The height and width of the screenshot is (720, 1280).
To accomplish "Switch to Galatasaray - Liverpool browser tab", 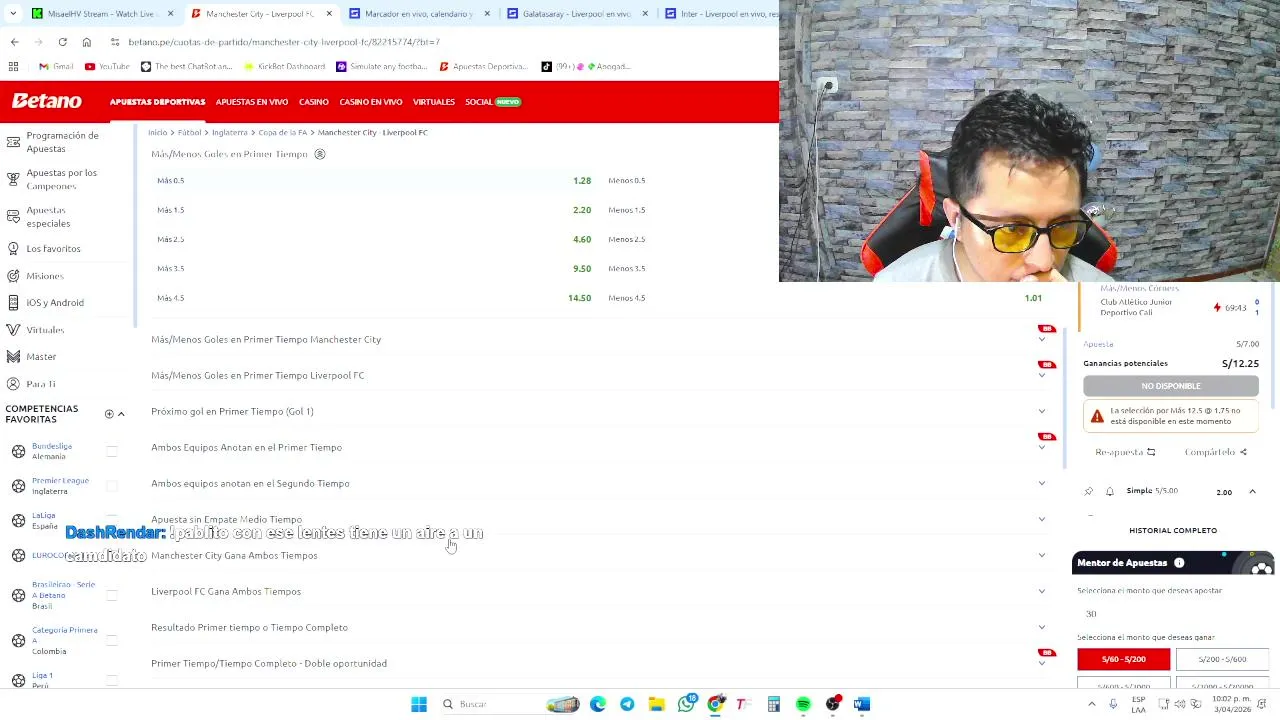I will (575, 14).
